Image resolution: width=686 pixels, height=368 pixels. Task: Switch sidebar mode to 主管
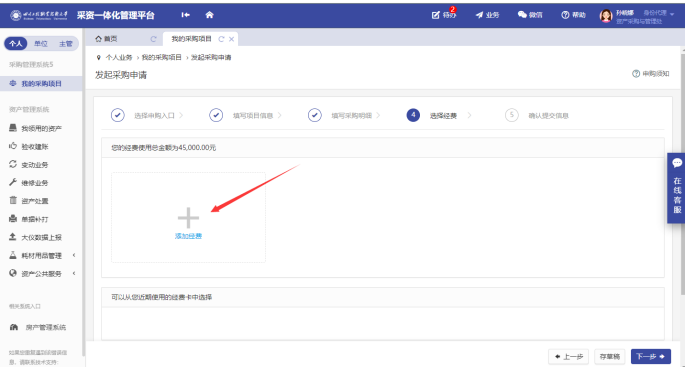pyautogui.click(x=66, y=44)
